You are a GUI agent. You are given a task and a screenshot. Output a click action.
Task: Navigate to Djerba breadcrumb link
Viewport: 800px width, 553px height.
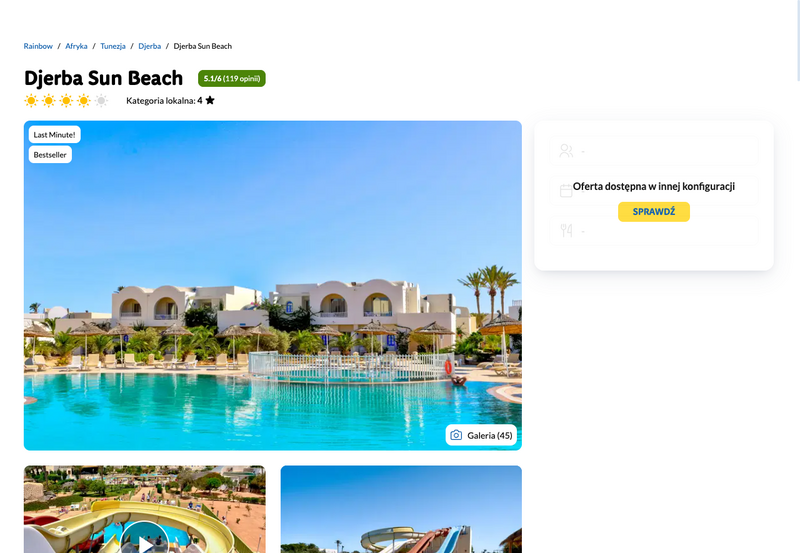(149, 46)
